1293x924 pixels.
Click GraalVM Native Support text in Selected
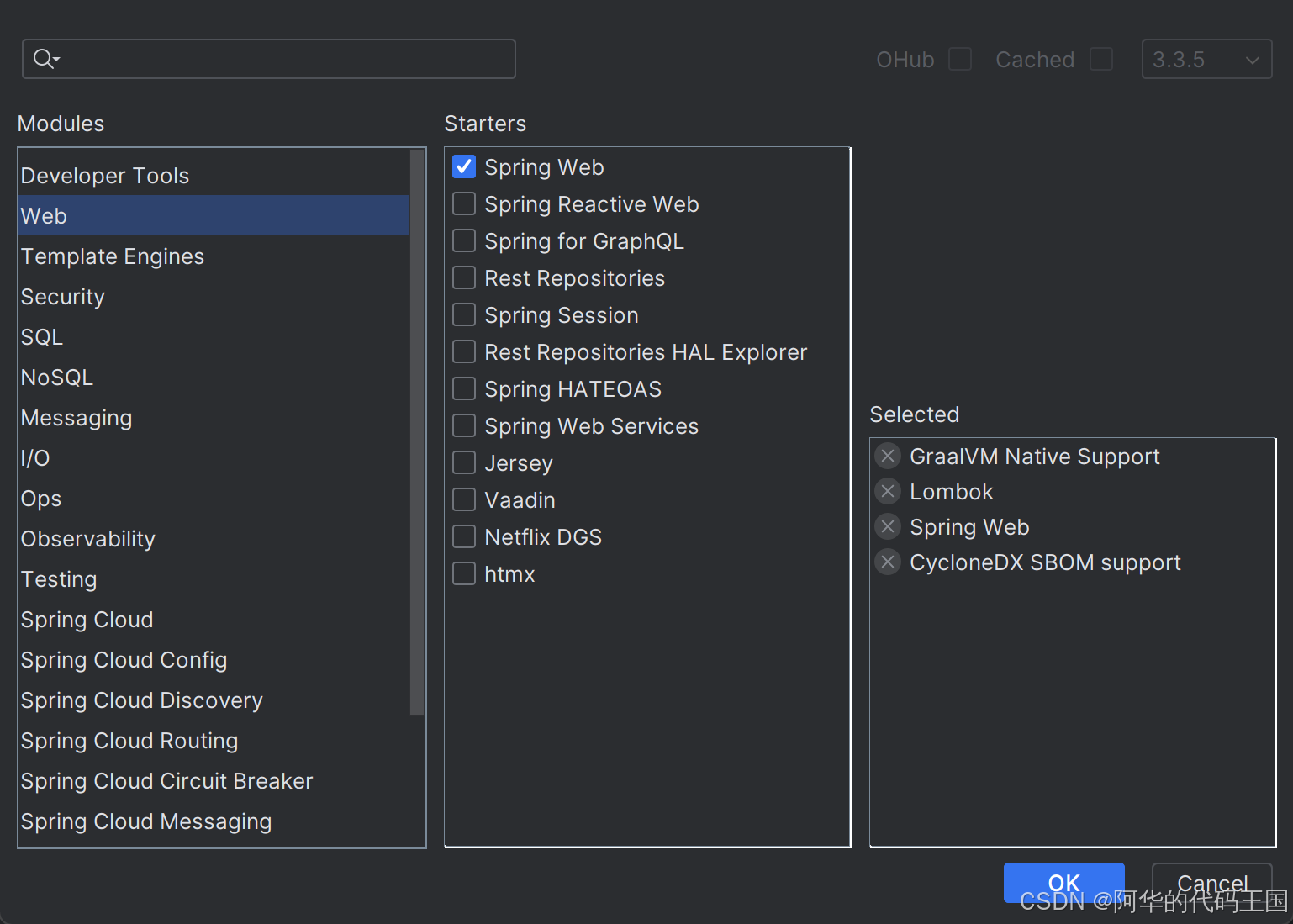click(1034, 457)
